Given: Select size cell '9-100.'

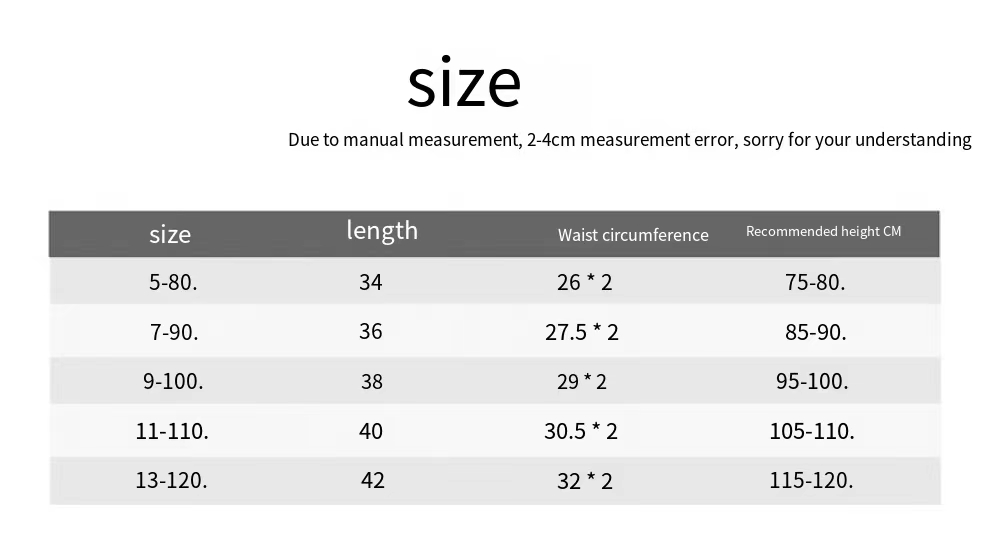Looking at the screenshot, I should point(173,381).
